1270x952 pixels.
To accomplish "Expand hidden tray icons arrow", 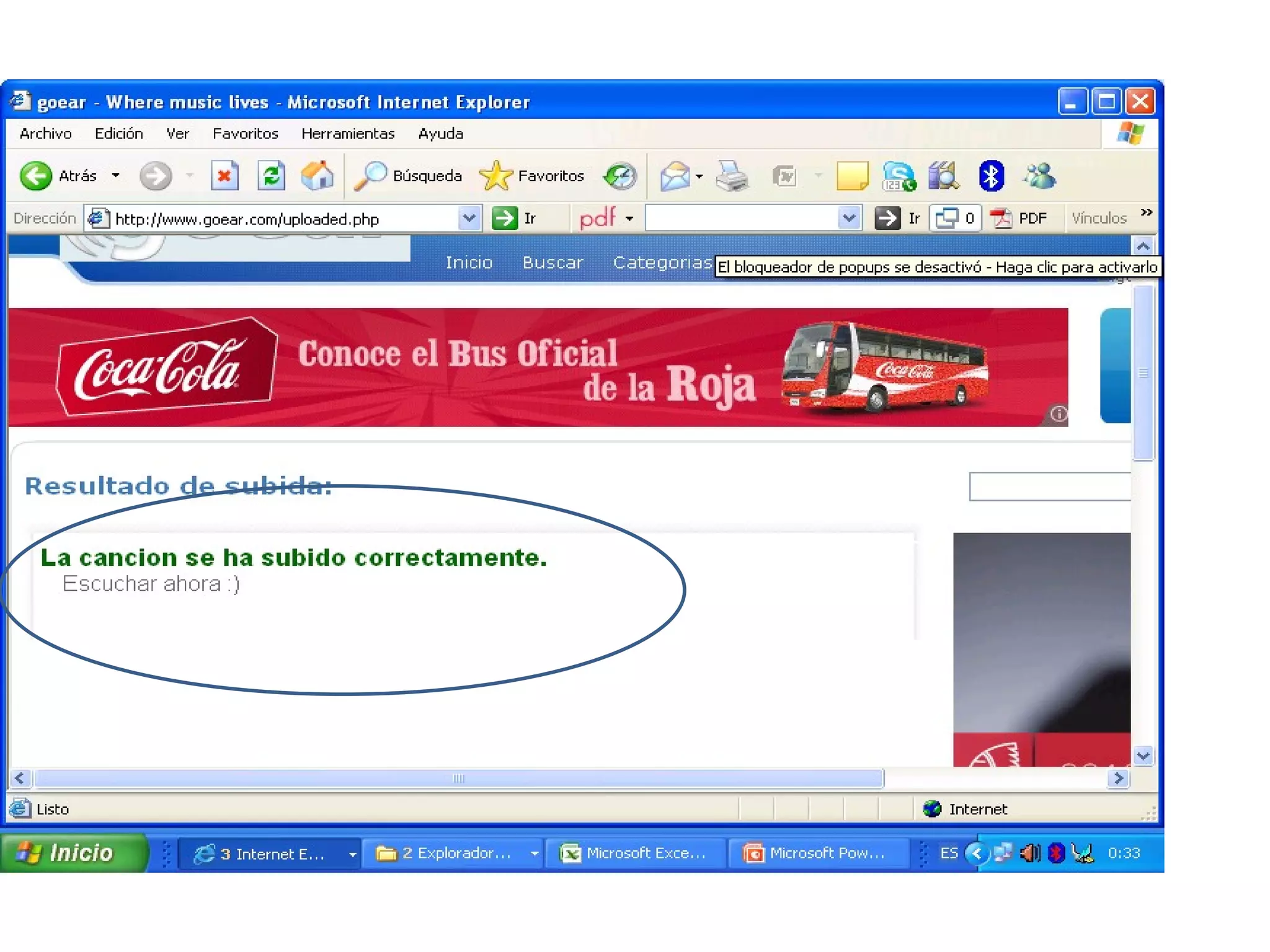I will pyautogui.click(x=977, y=853).
